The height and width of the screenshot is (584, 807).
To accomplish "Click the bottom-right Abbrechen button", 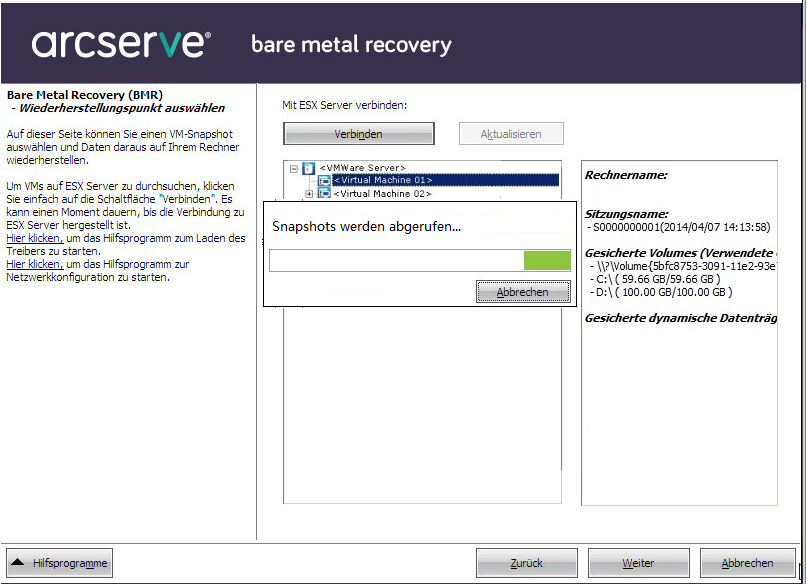I will [747, 563].
